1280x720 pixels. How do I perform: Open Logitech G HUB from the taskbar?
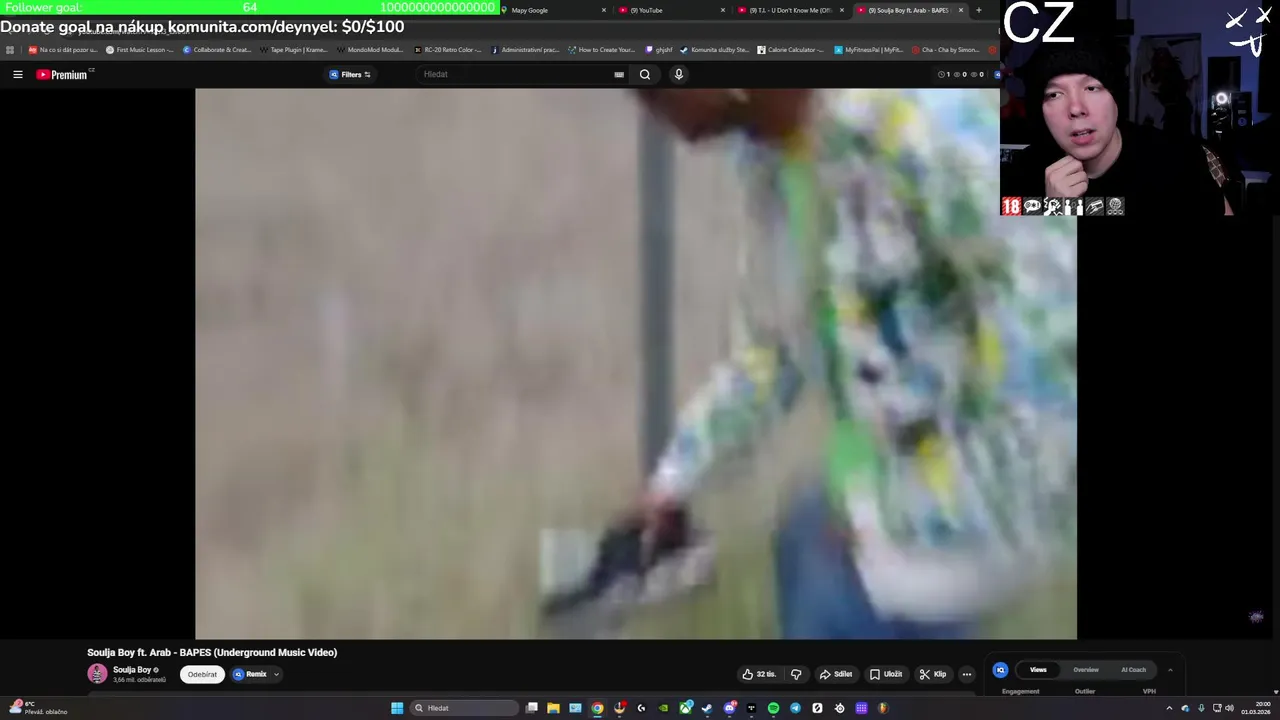tap(641, 708)
